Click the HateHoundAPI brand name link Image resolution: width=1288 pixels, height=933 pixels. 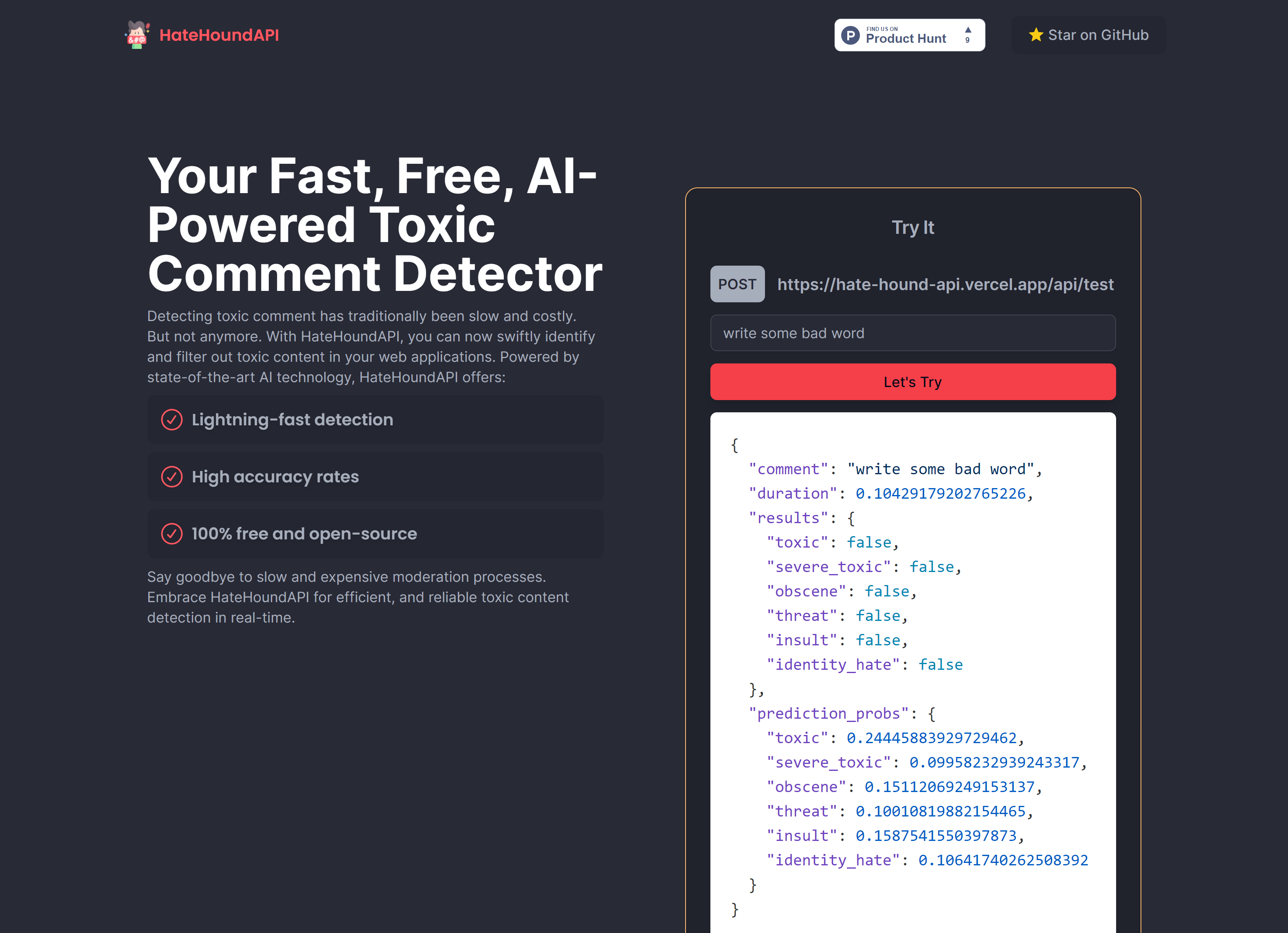point(219,35)
